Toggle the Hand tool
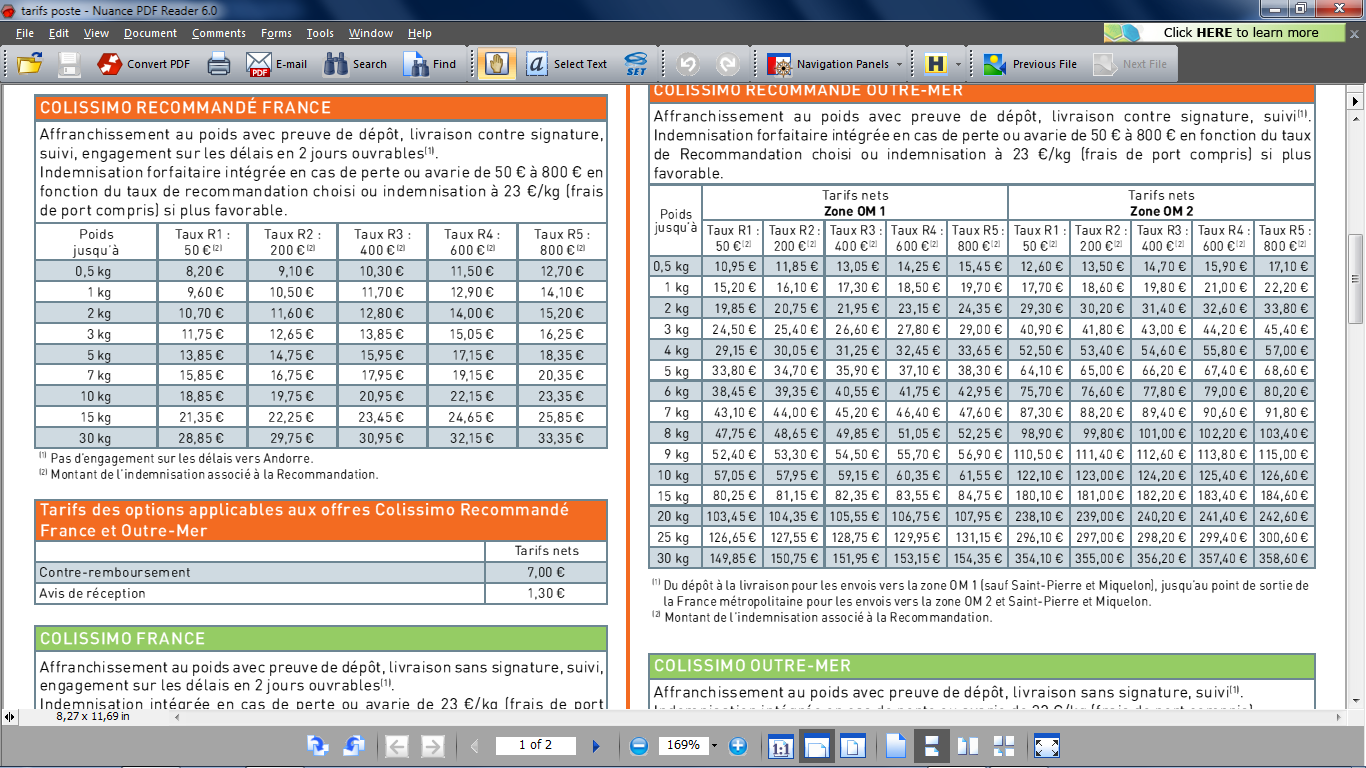The image size is (1366, 768). [496, 64]
